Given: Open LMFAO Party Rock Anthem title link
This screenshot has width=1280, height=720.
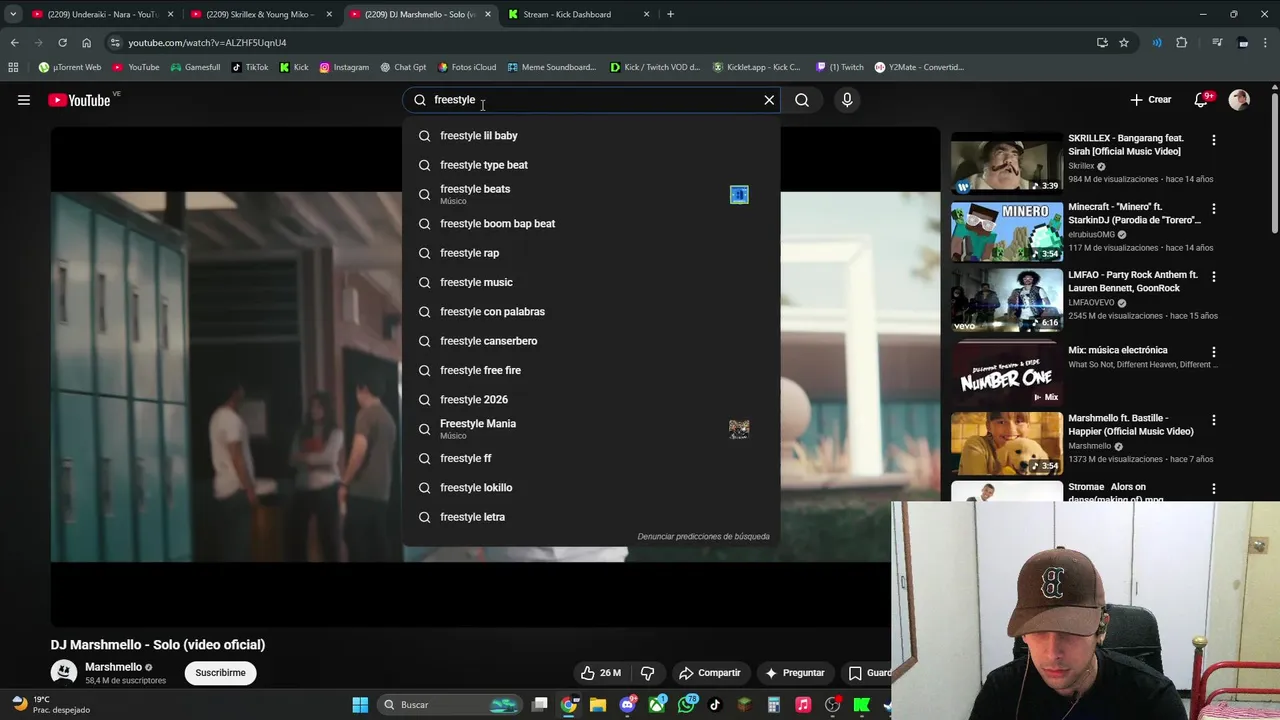Looking at the screenshot, I should click(1133, 281).
